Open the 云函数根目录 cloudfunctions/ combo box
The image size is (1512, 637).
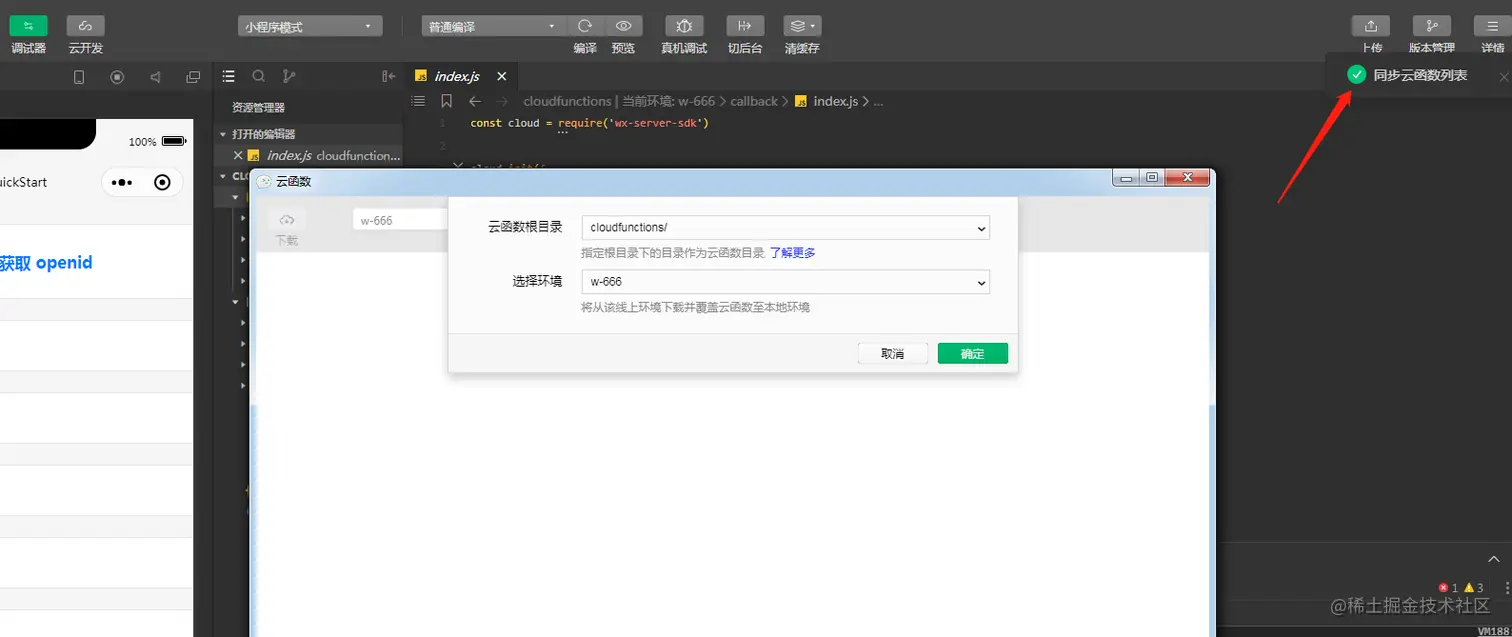coord(786,227)
